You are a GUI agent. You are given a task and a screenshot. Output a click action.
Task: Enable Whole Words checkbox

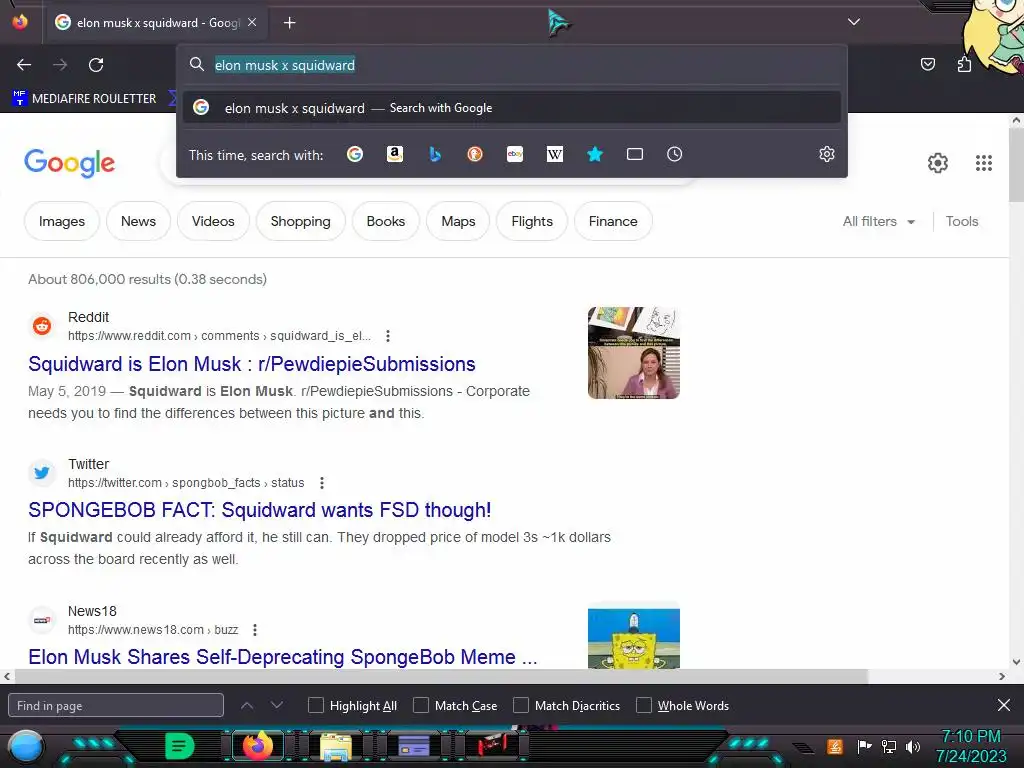(644, 705)
